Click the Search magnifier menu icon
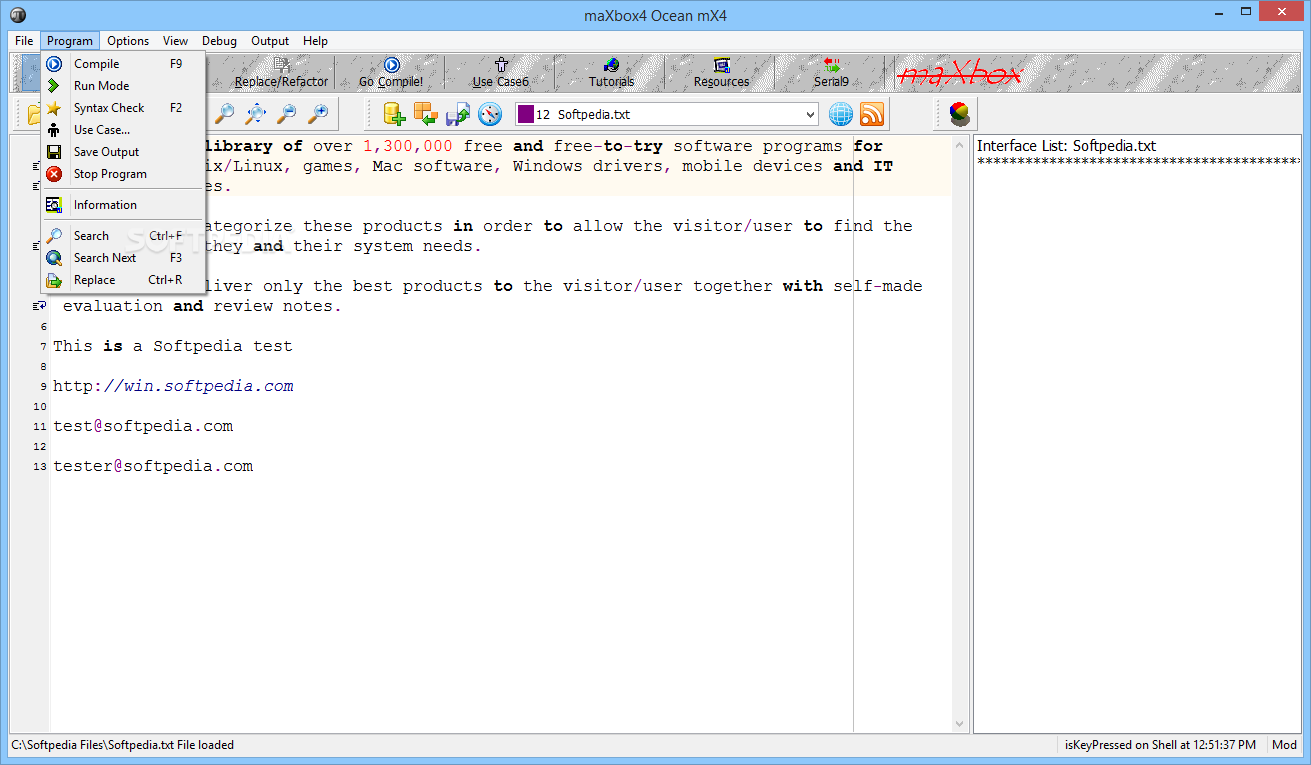 click(54, 236)
